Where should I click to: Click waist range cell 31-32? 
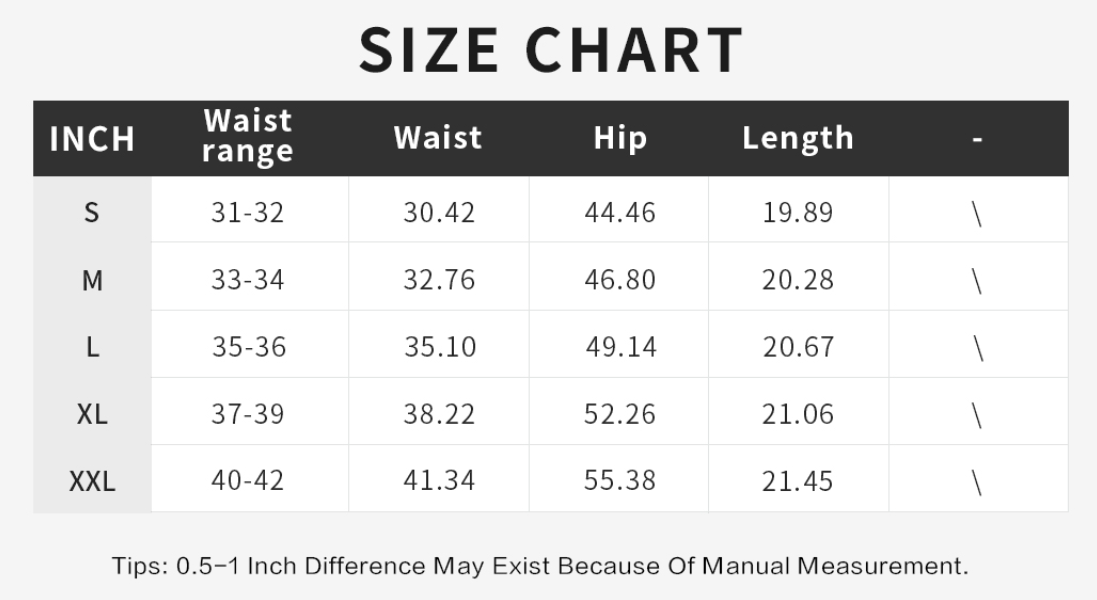point(248,212)
